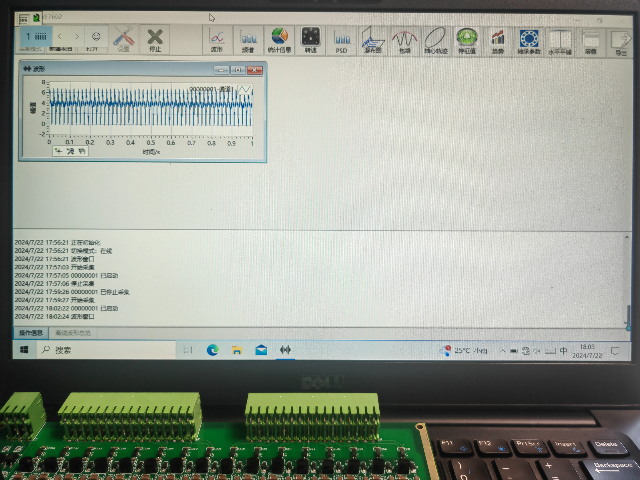Minimize the 波形 waveform child window

221,70
